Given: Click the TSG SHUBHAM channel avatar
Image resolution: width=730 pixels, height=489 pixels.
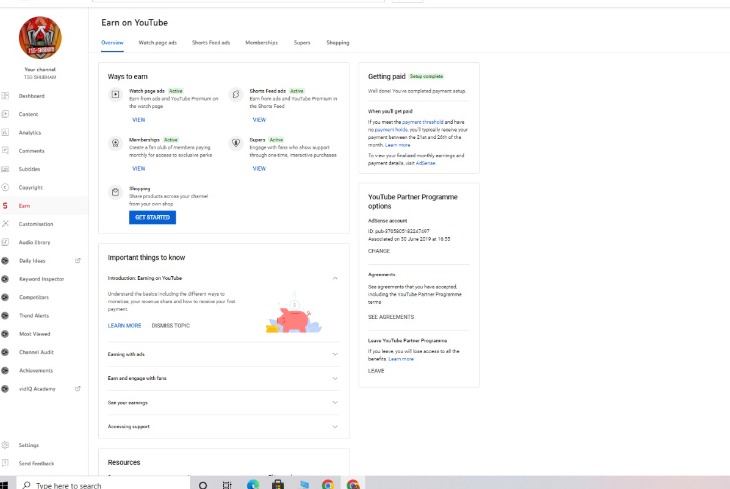Looking at the screenshot, I should point(40,38).
